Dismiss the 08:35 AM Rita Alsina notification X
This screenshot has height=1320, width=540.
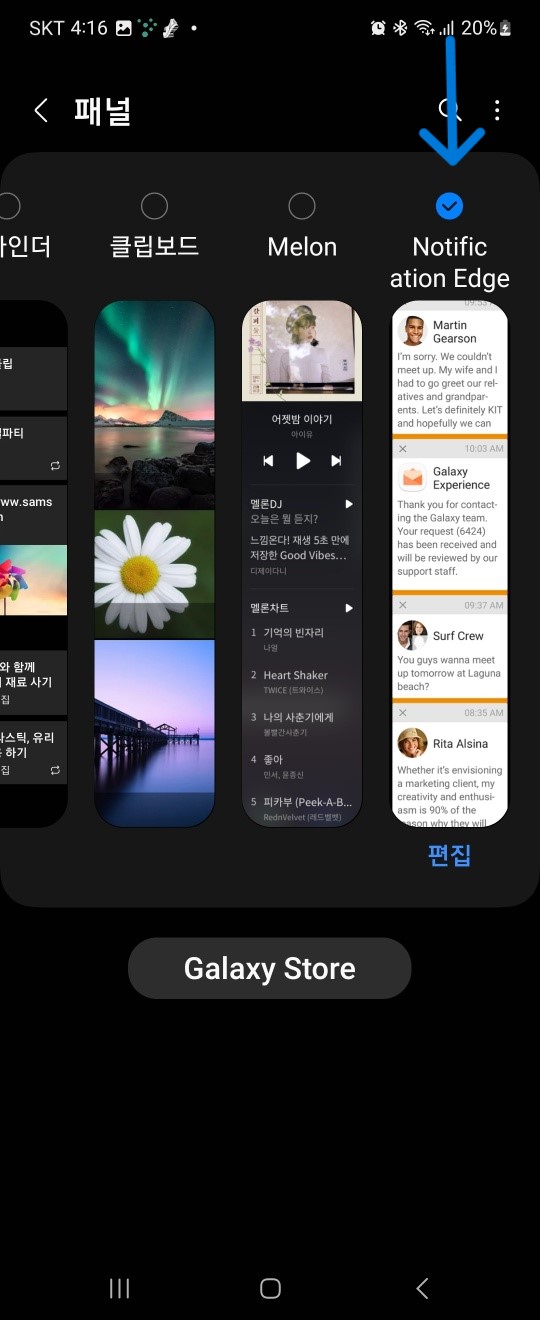pyautogui.click(x=402, y=713)
